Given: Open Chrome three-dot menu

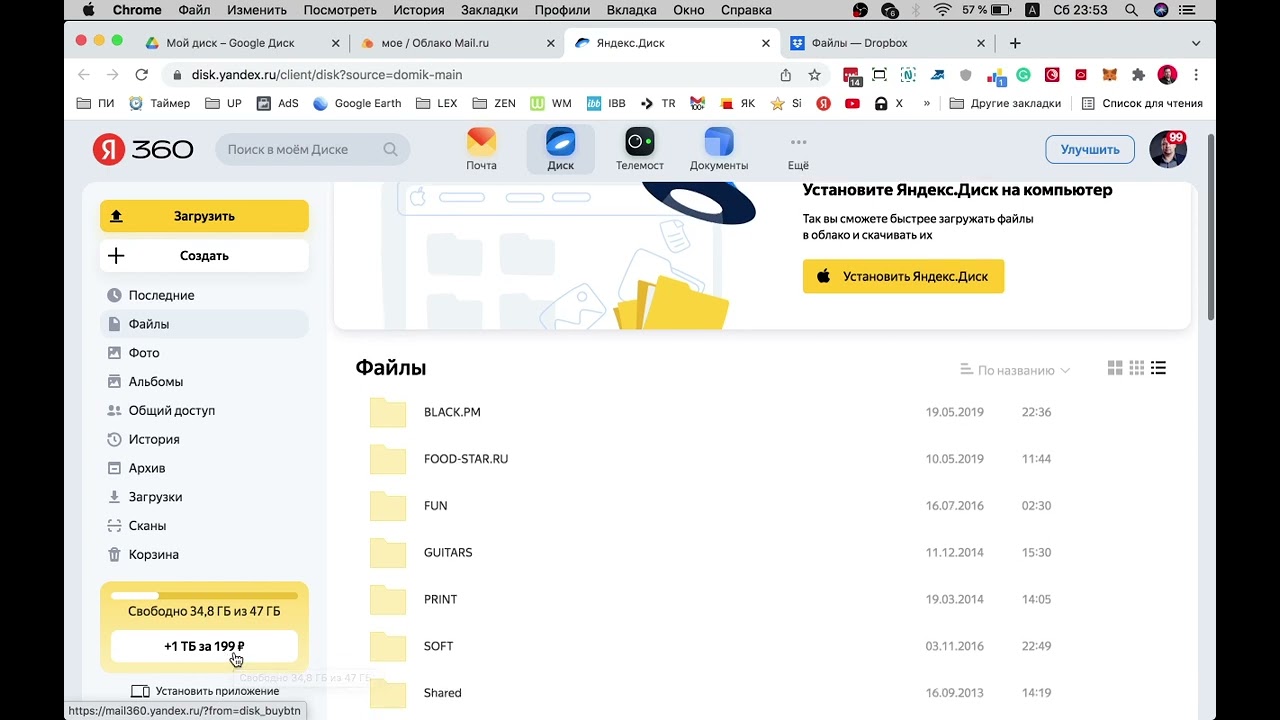Looking at the screenshot, I should pyautogui.click(x=1196, y=75).
